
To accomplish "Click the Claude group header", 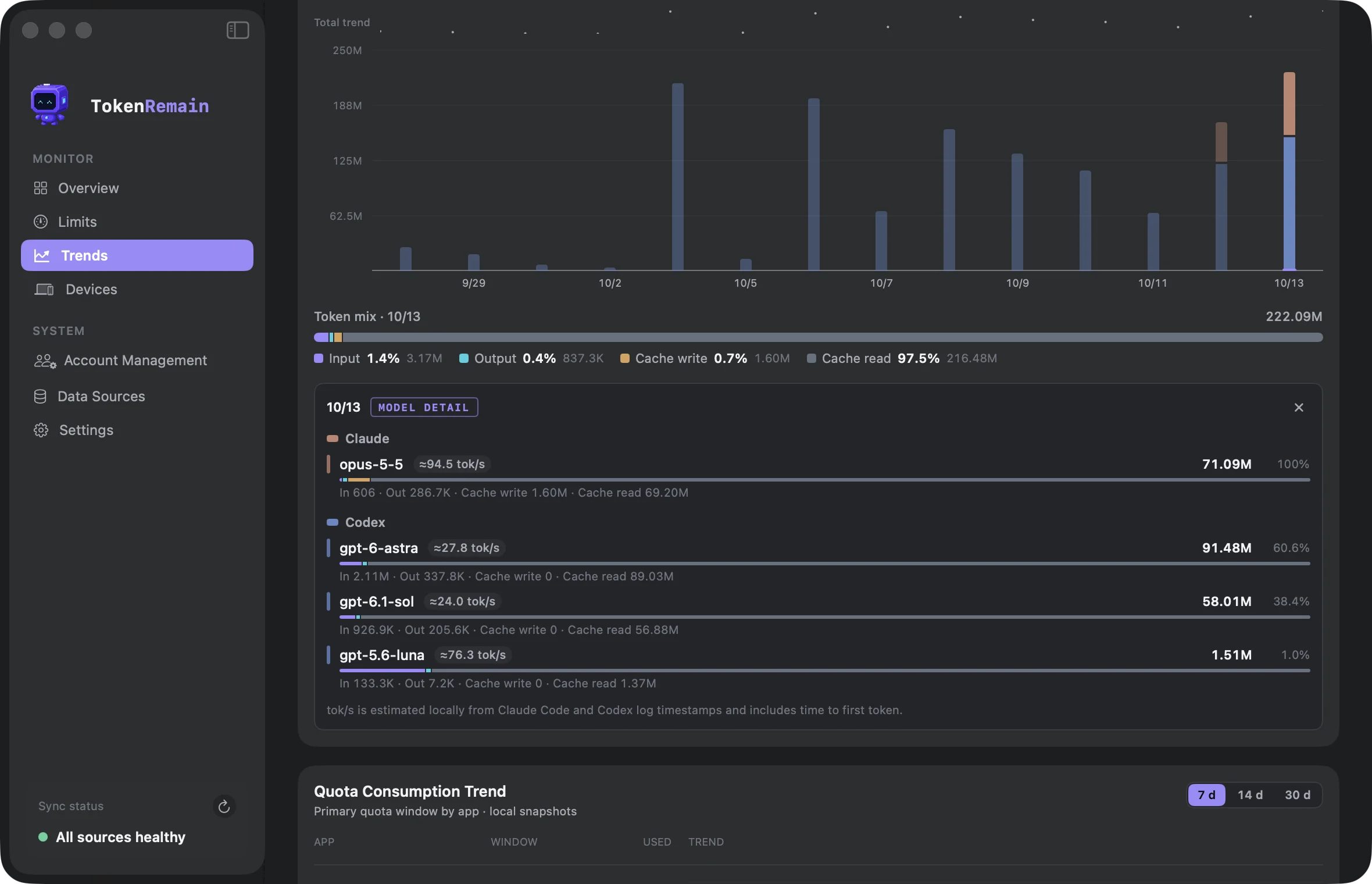I will point(358,439).
